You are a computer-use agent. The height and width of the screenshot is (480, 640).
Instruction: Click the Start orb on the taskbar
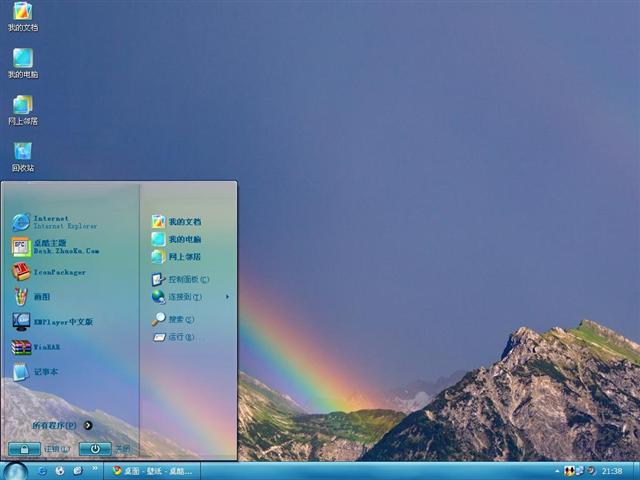click(15, 470)
